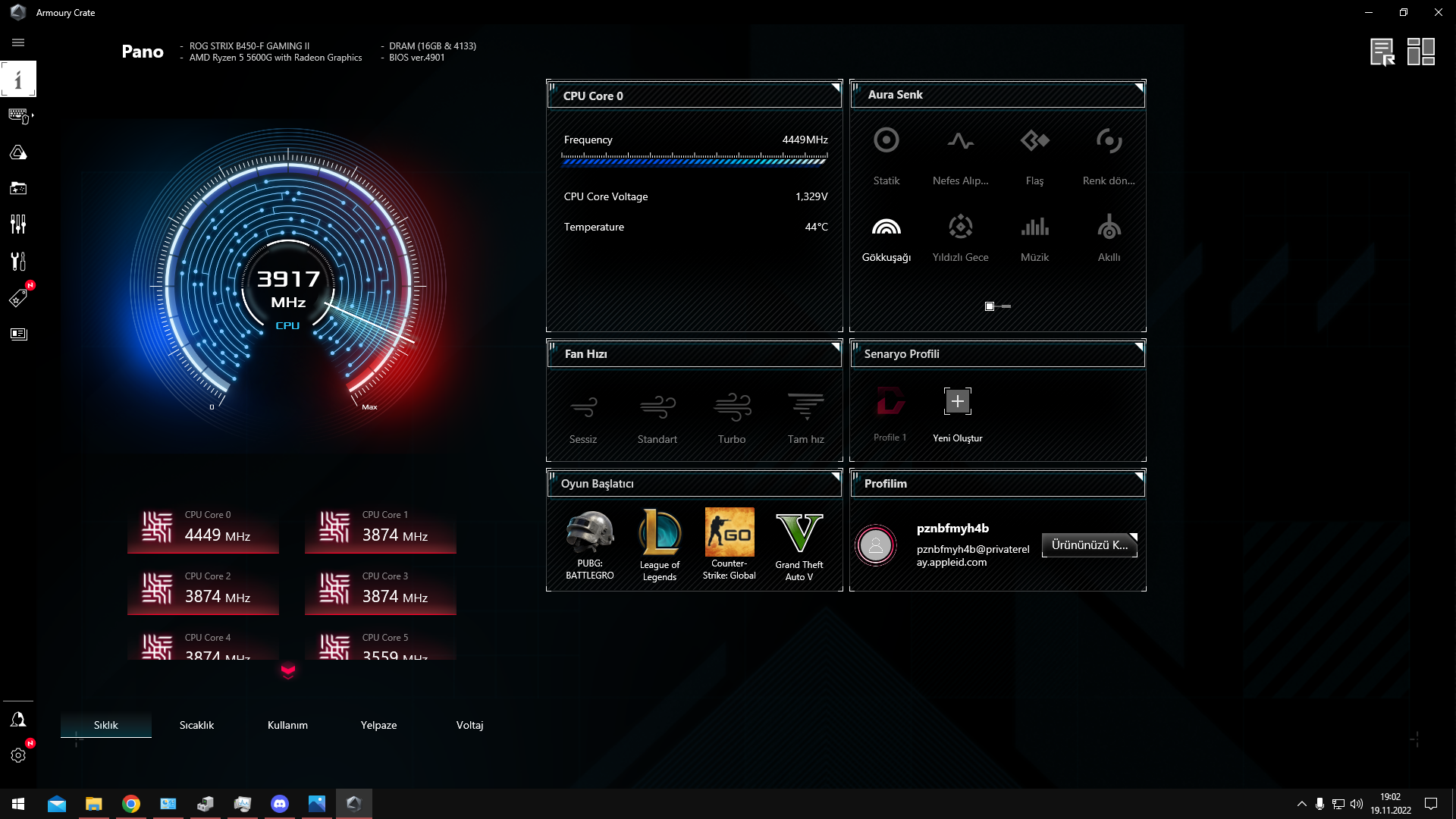
Task: Expand the Aura Senk panel corner
Action: pyautogui.click(x=1138, y=87)
